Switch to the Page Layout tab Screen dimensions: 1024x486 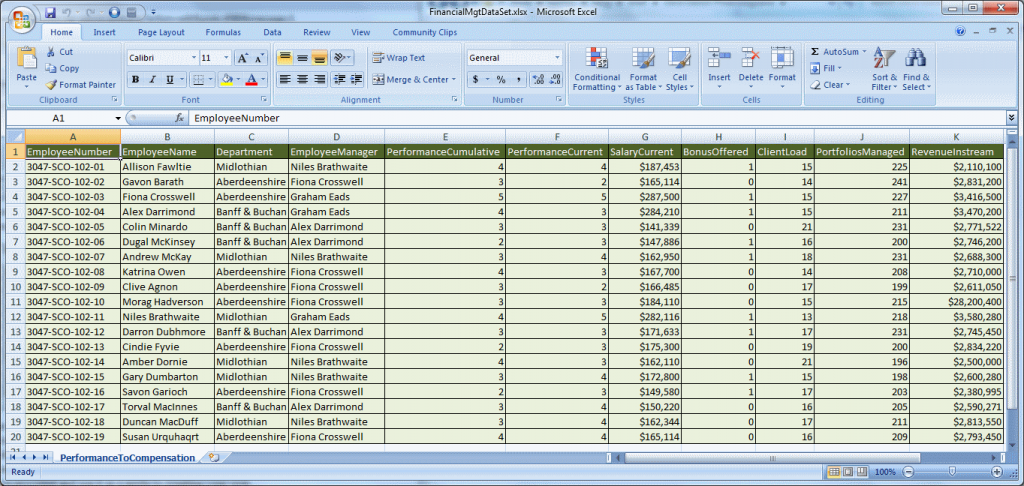click(161, 32)
